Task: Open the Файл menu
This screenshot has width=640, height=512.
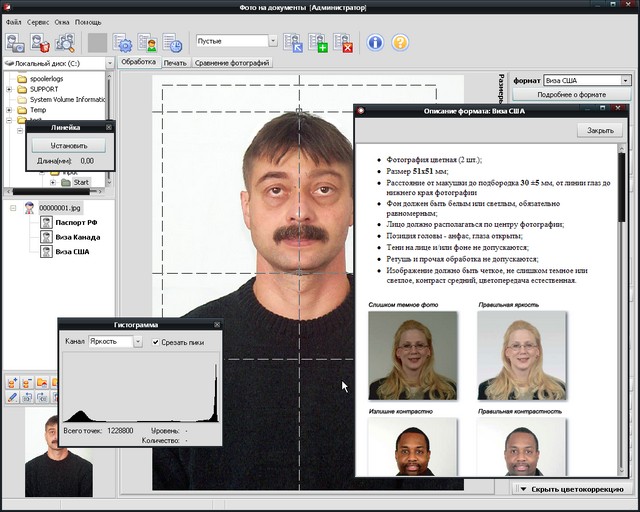Action: pyautogui.click(x=13, y=22)
